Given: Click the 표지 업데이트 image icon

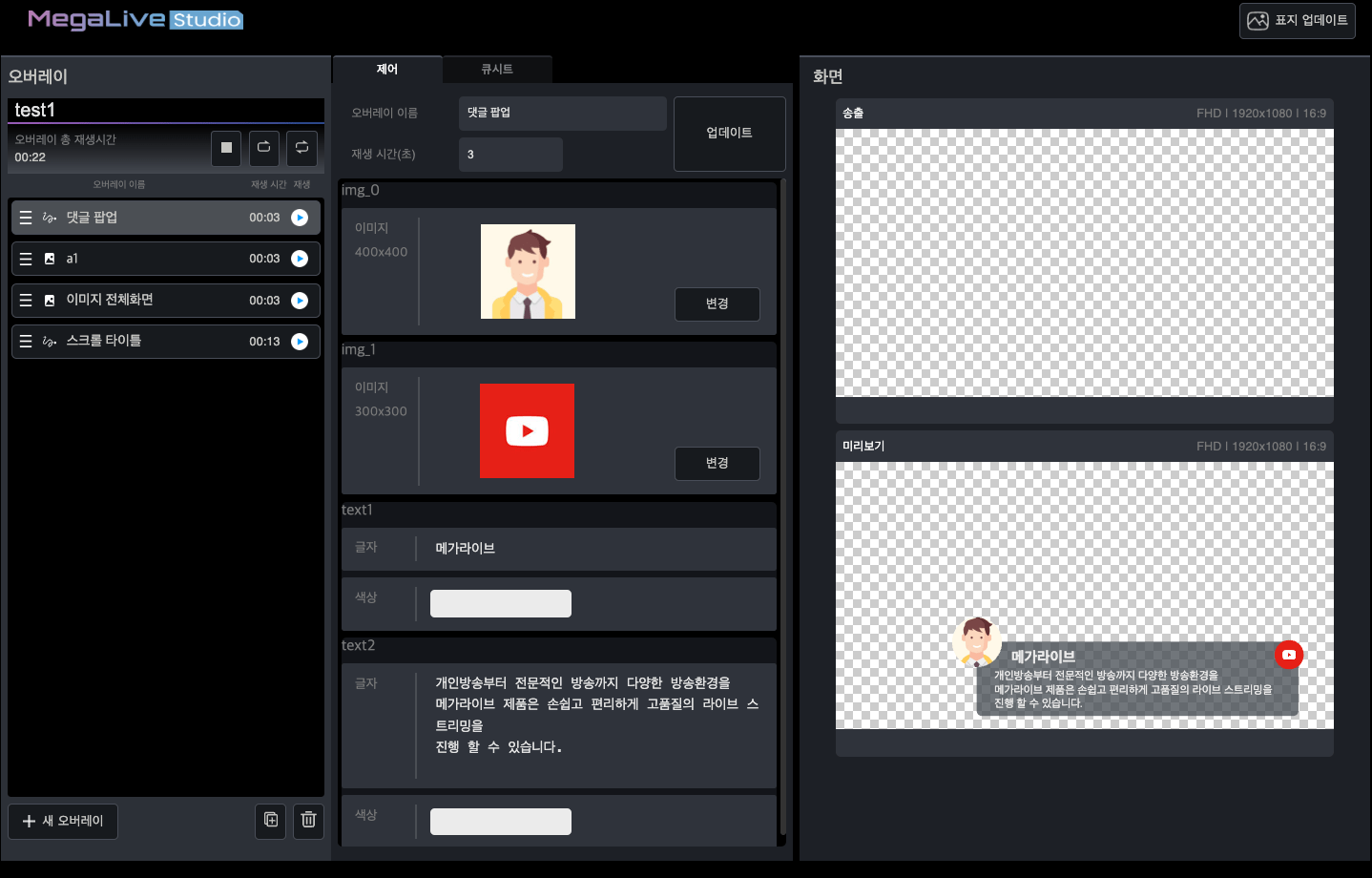Looking at the screenshot, I should click(1258, 21).
